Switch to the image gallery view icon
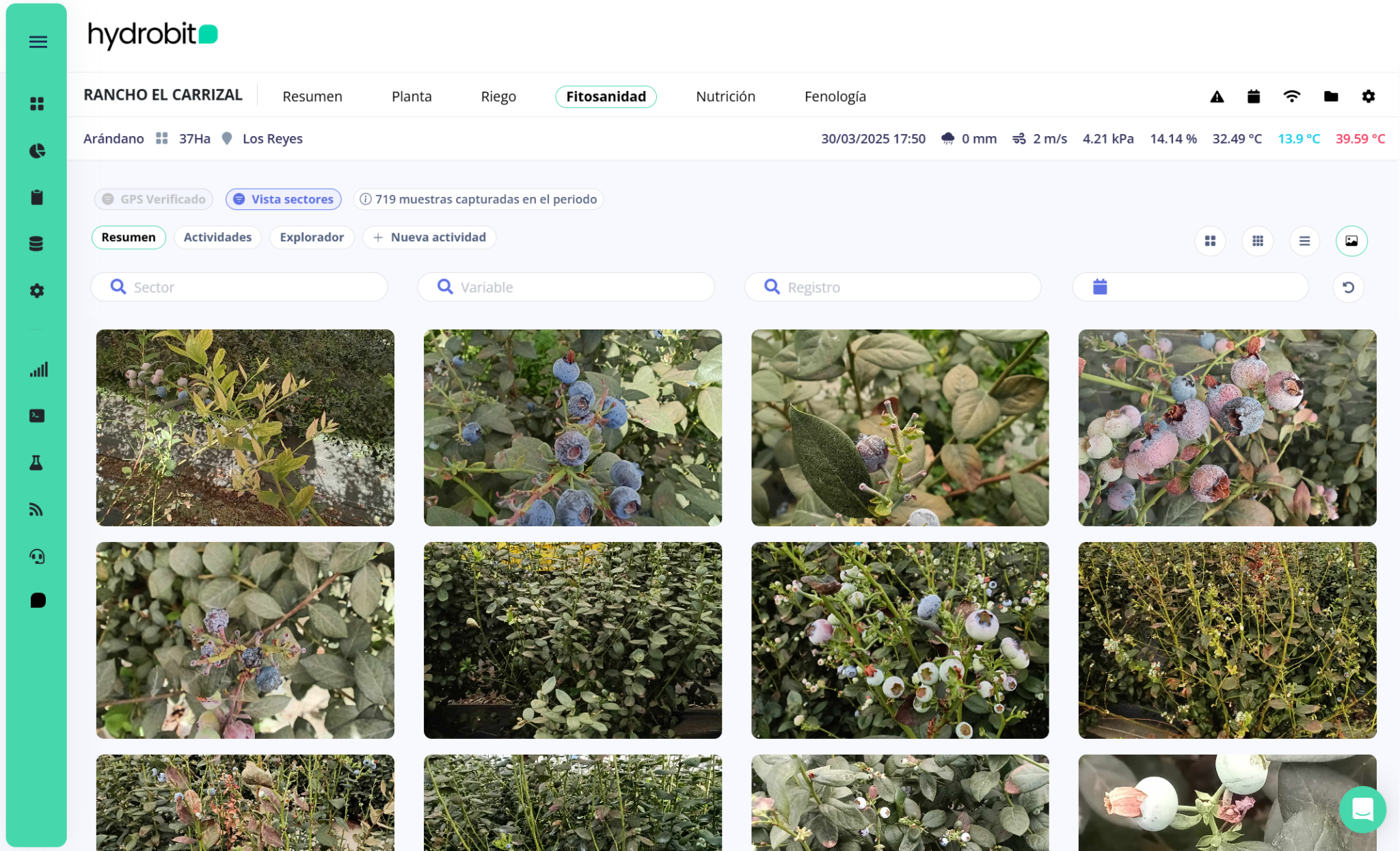 (1351, 241)
